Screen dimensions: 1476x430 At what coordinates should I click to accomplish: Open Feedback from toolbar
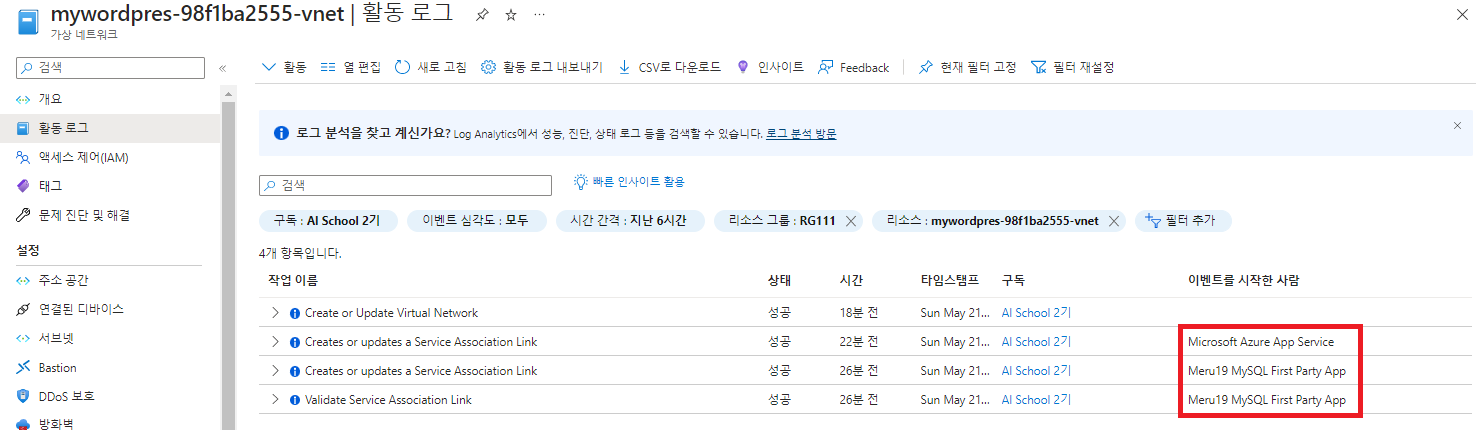[853, 67]
